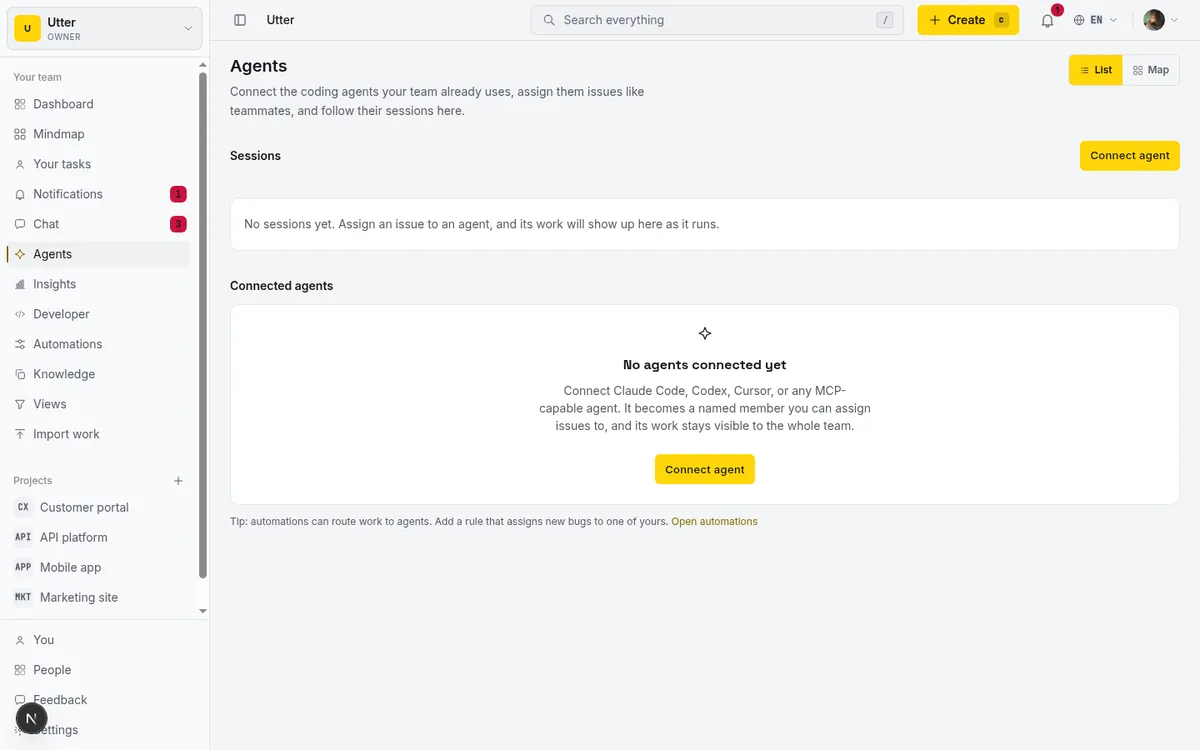
Task: Click the globe language icon
Action: click(1079, 20)
